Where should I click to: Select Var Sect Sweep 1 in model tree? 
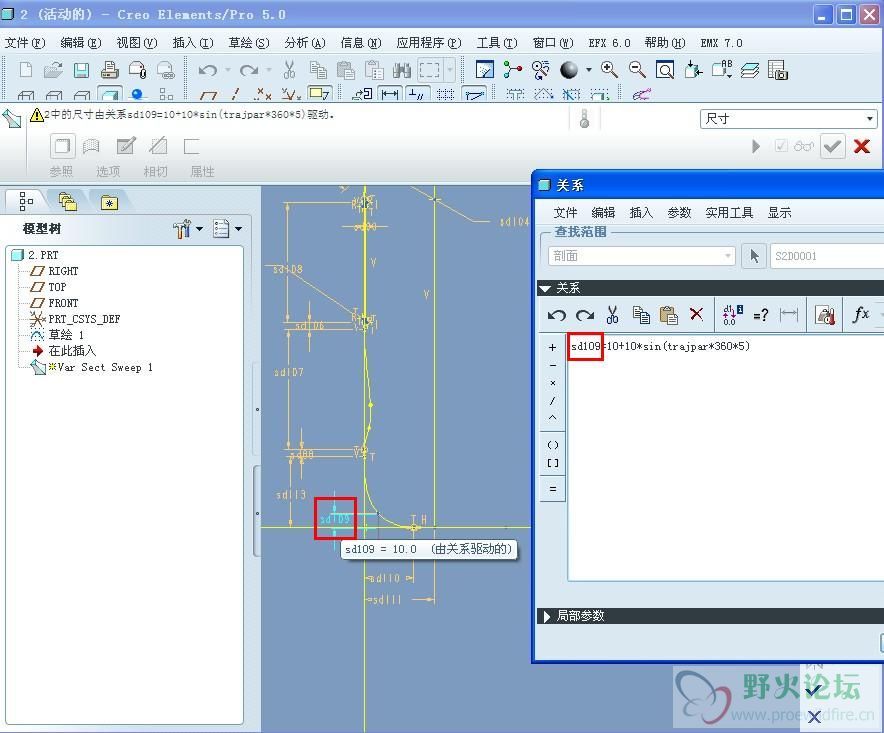[x=105, y=368]
